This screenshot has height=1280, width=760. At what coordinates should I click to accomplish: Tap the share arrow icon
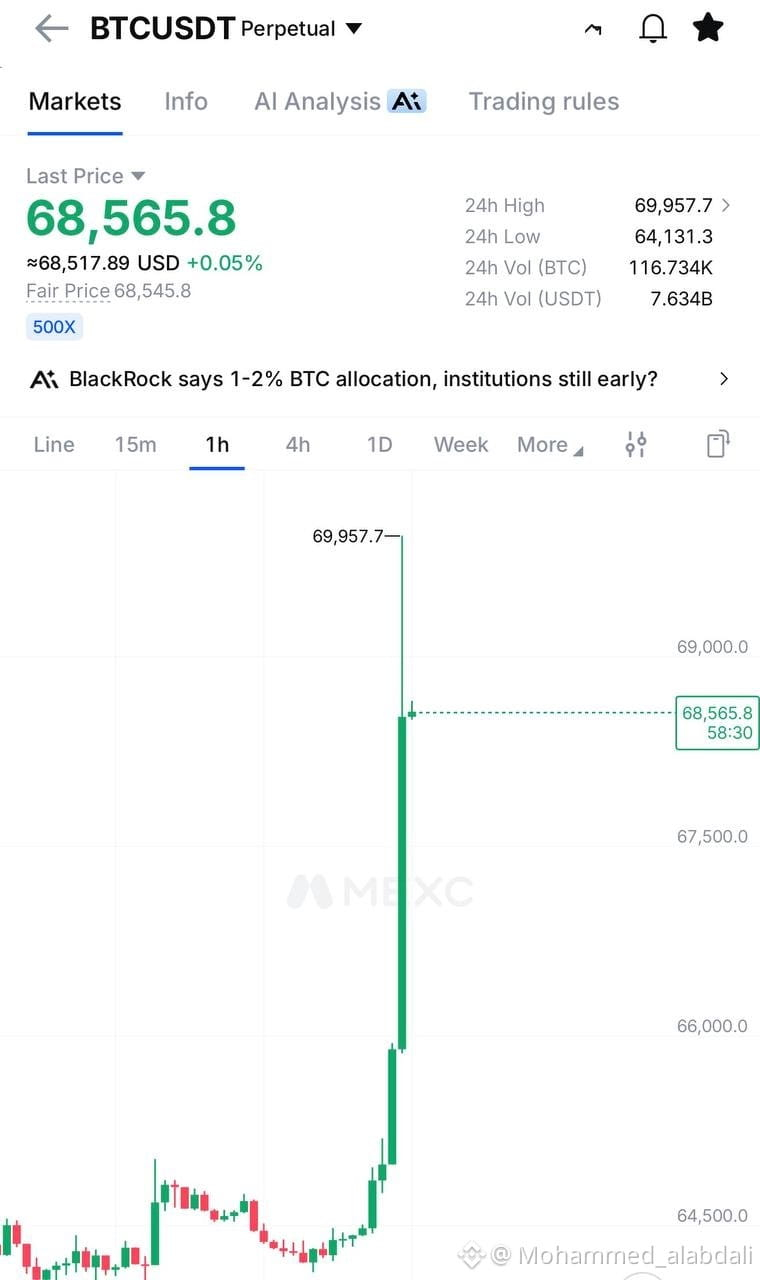(593, 30)
